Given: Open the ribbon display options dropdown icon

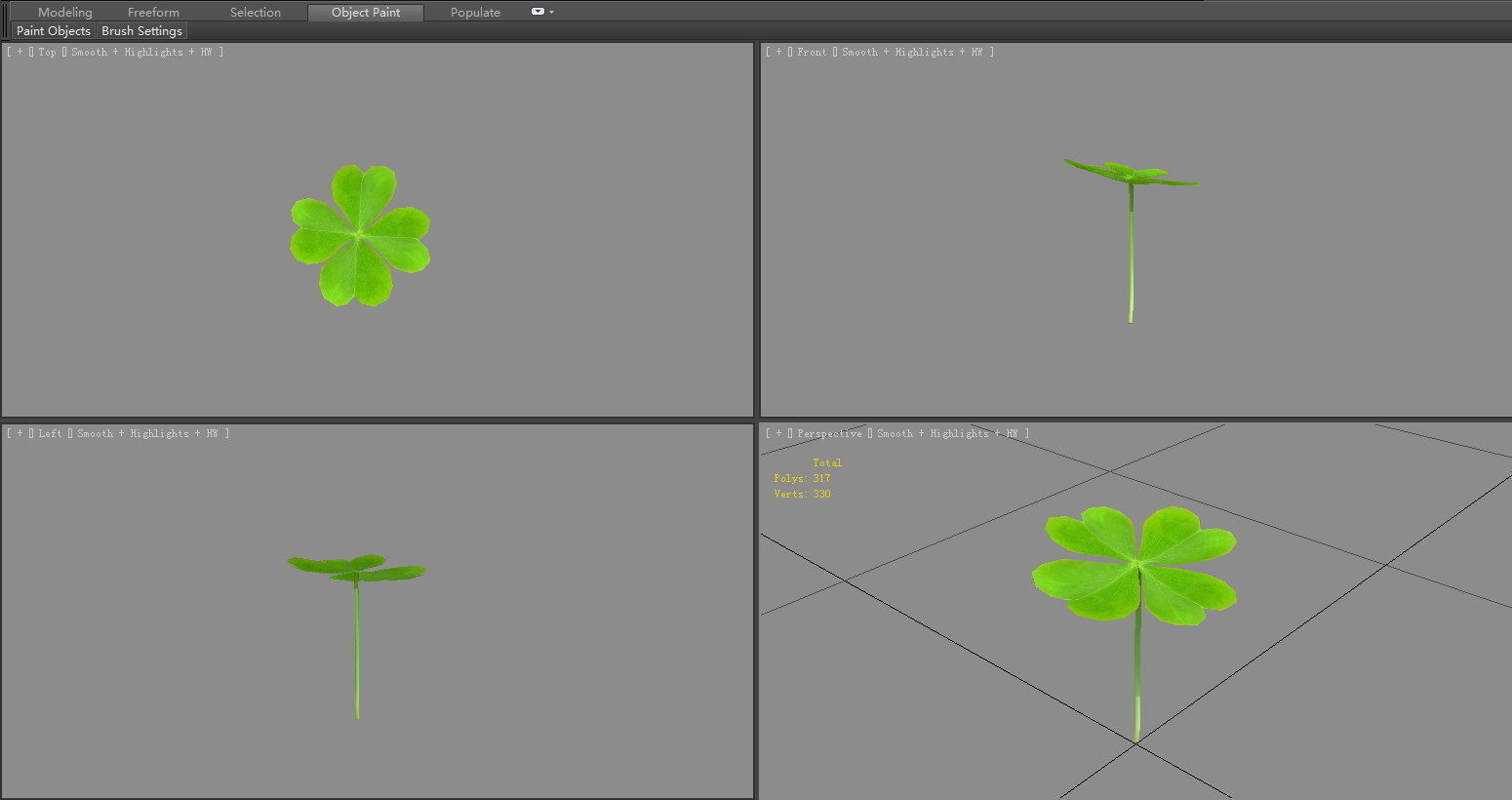Looking at the screenshot, I should point(541,12).
